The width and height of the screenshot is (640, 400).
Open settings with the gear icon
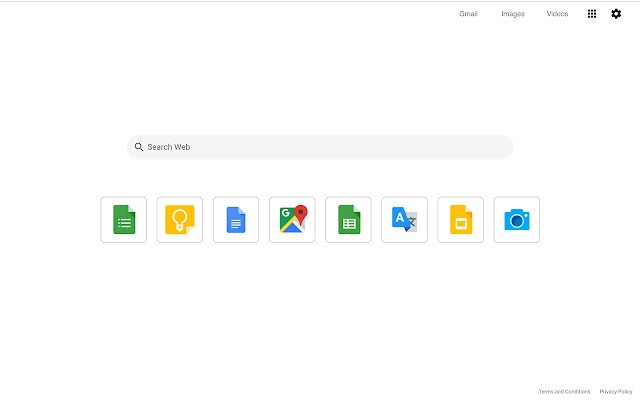pos(616,14)
